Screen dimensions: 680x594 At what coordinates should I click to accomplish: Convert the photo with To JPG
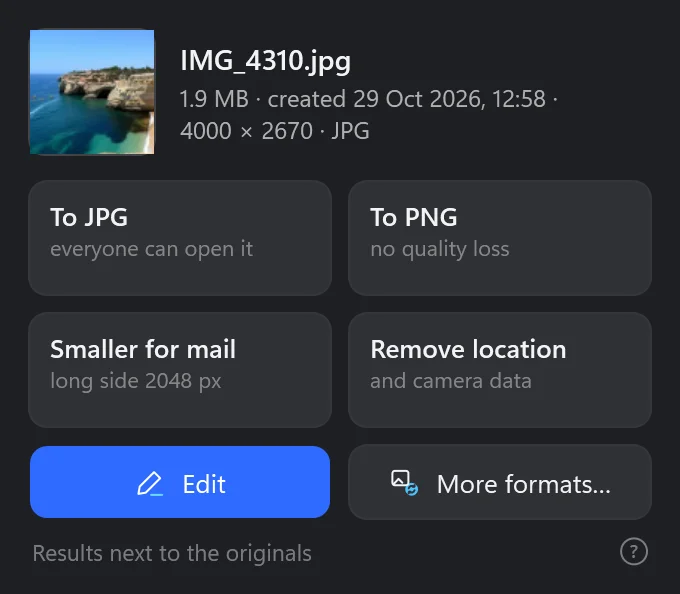[x=180, y=238]
